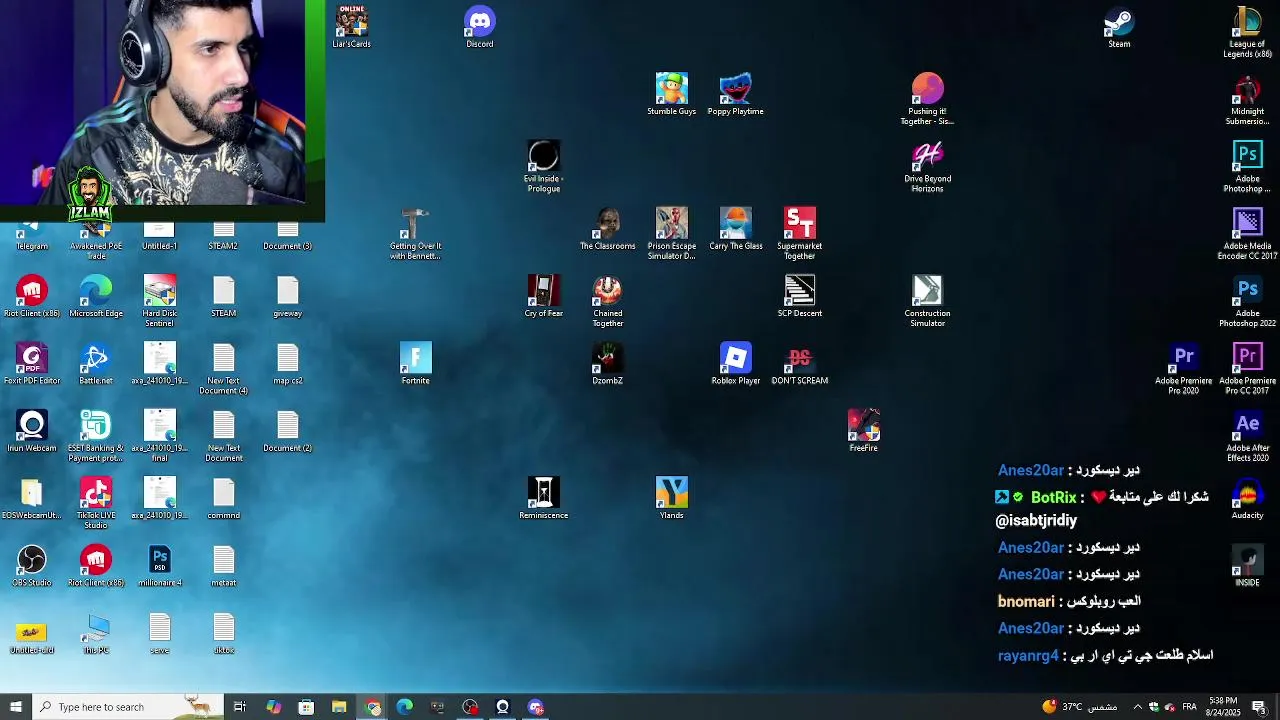Open map cs2 text file
Screen dimensions: 1280x720
[x=287, y=363]
